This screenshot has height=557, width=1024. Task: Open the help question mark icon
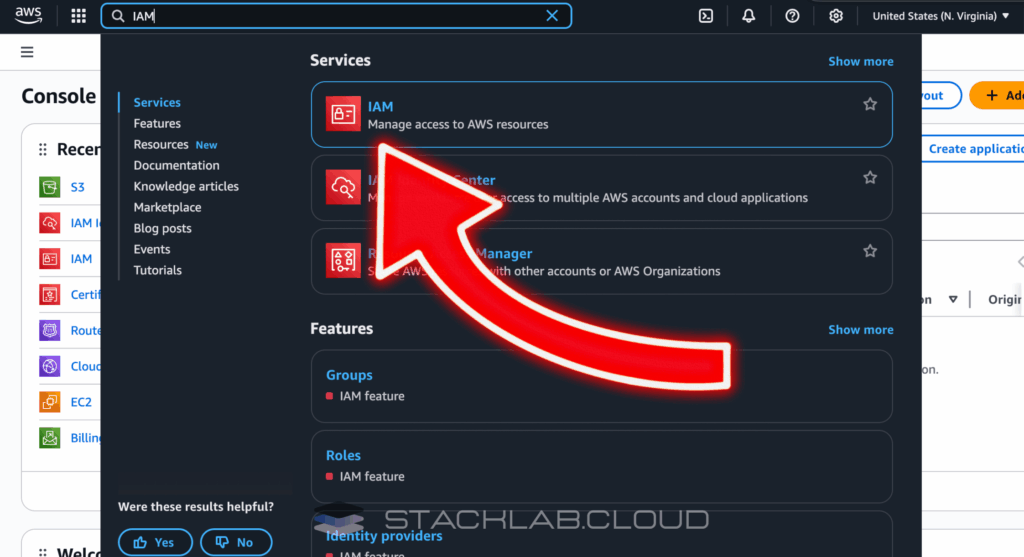(792, 16)
